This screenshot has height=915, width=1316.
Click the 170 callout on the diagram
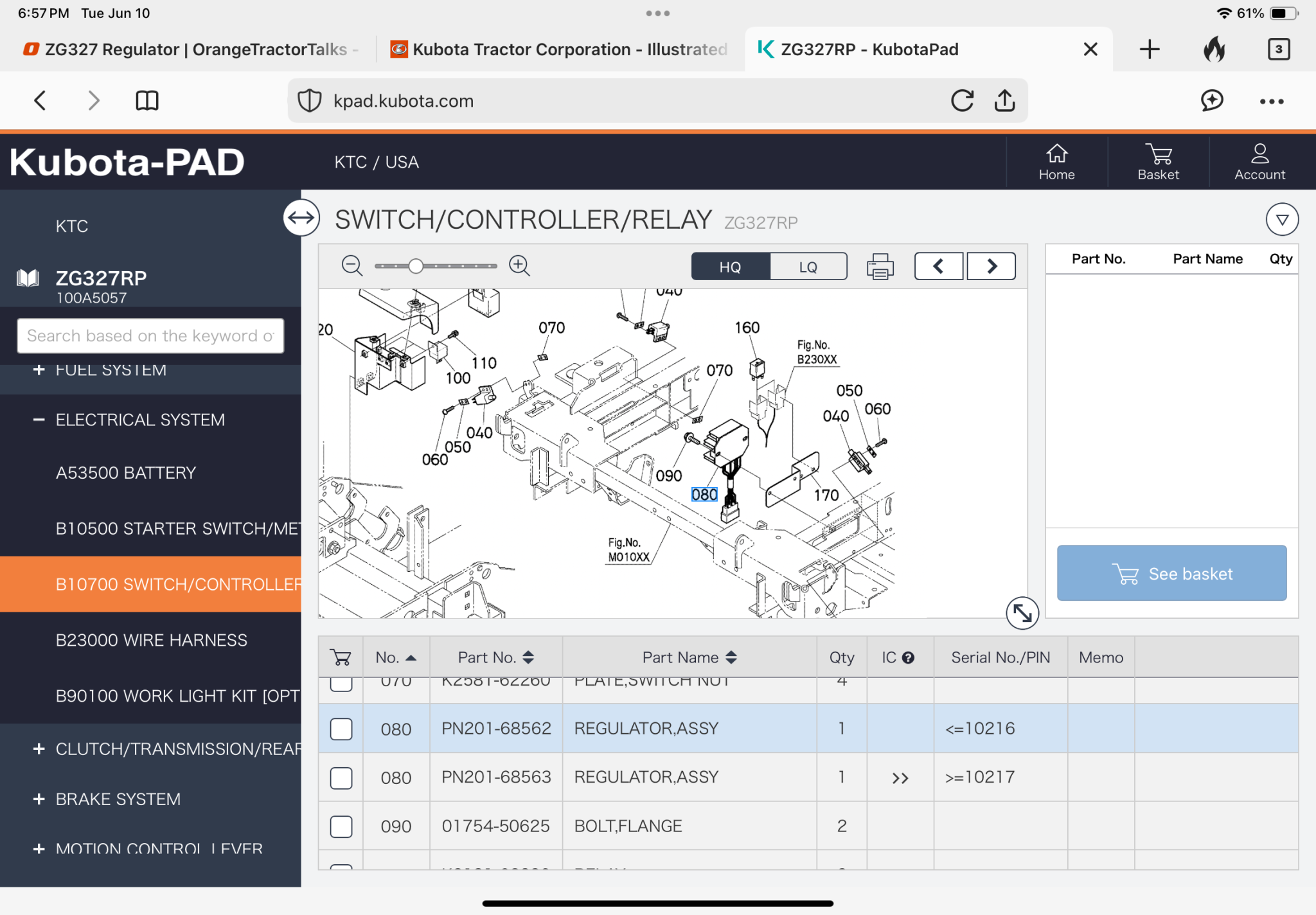point(826,495)
